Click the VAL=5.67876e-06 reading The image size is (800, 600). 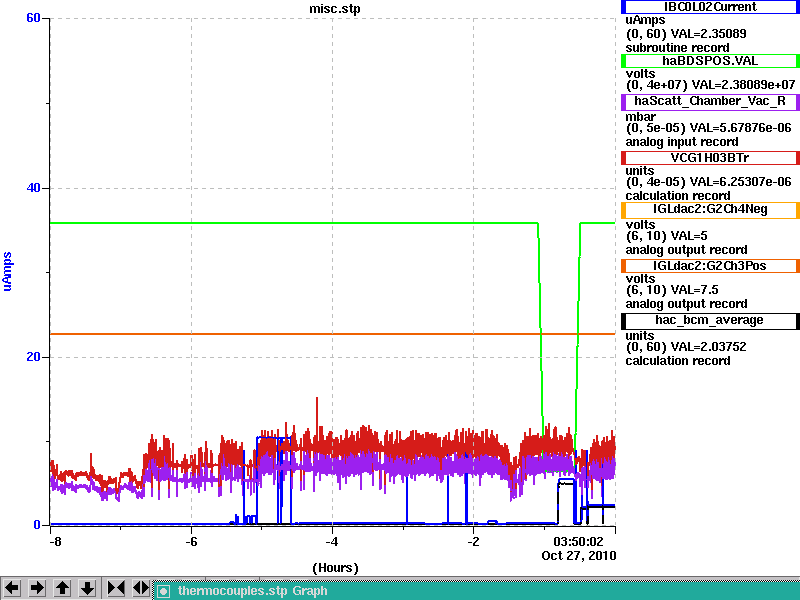coord(740,128)
